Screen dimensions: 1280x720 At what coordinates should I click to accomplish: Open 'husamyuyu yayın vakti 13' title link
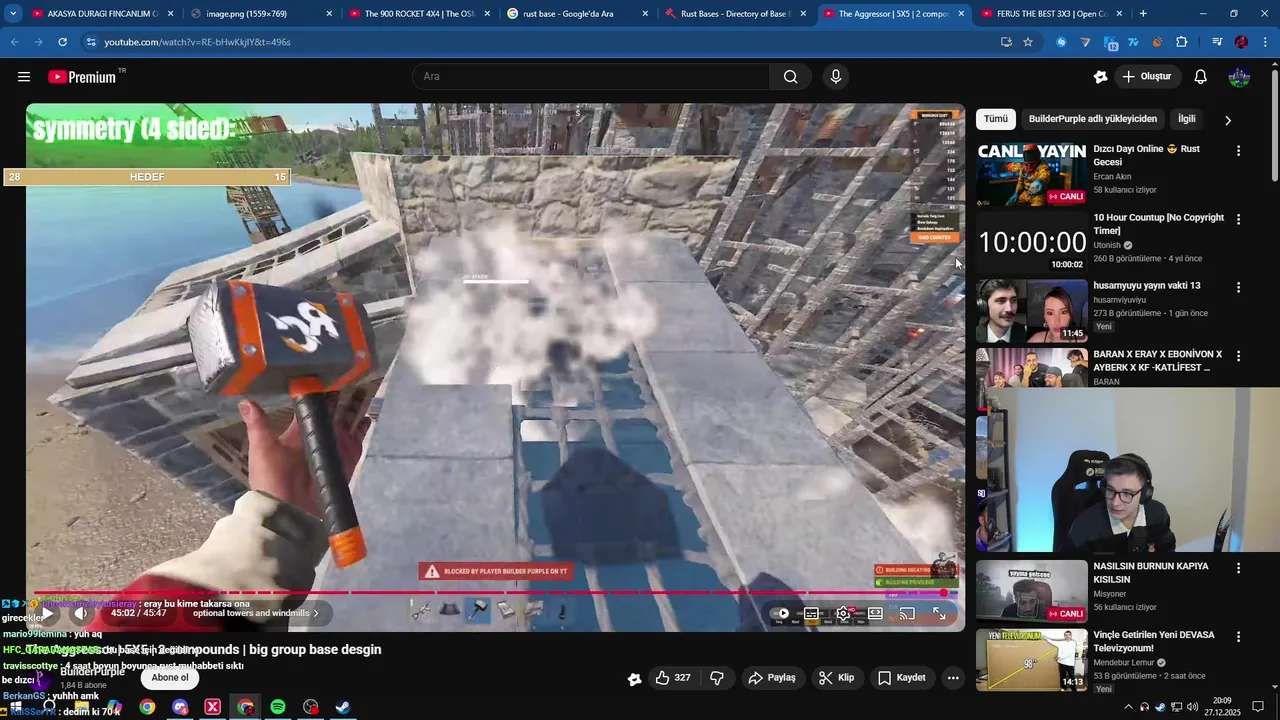coord(1147,286)
